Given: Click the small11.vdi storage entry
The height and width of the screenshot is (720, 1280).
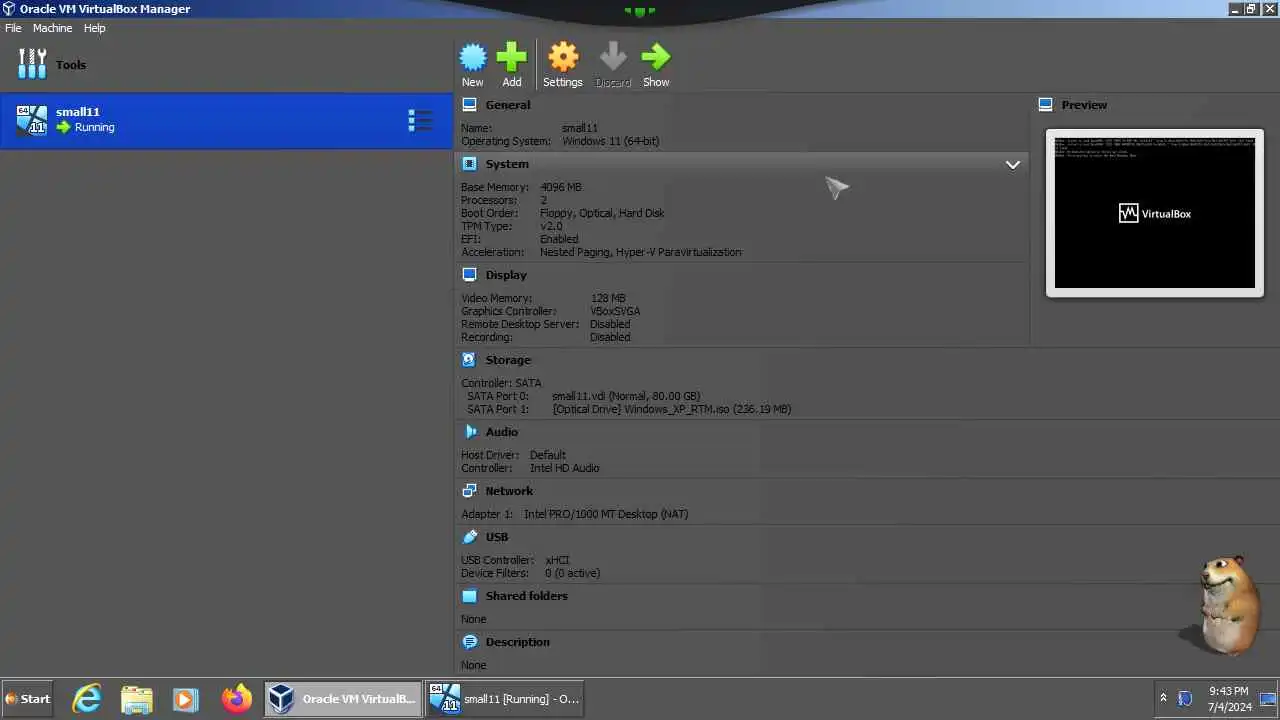Looking at the screenshot, I should pyautogui.click(x=626, y=396).
